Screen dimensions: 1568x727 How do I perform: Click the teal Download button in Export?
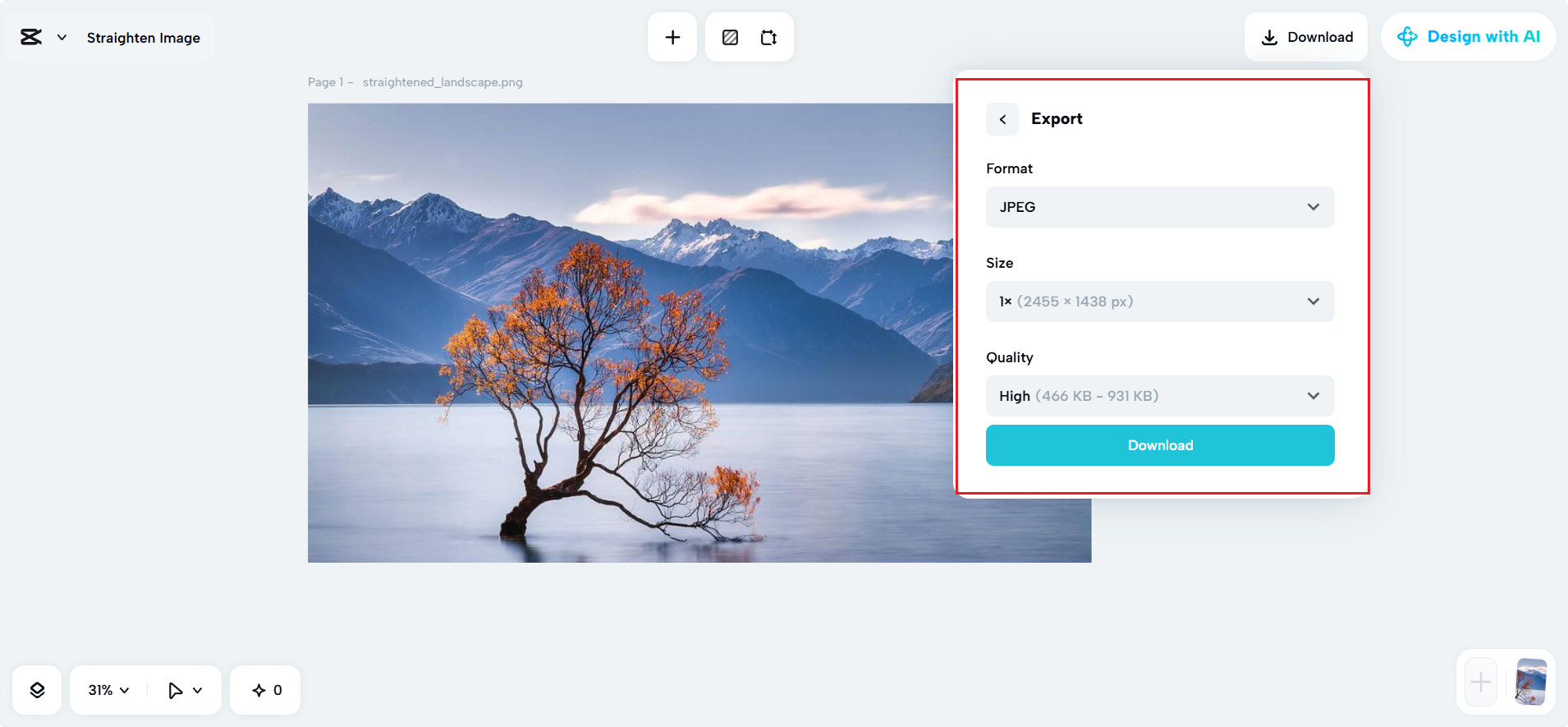[x=1160, y=445]
